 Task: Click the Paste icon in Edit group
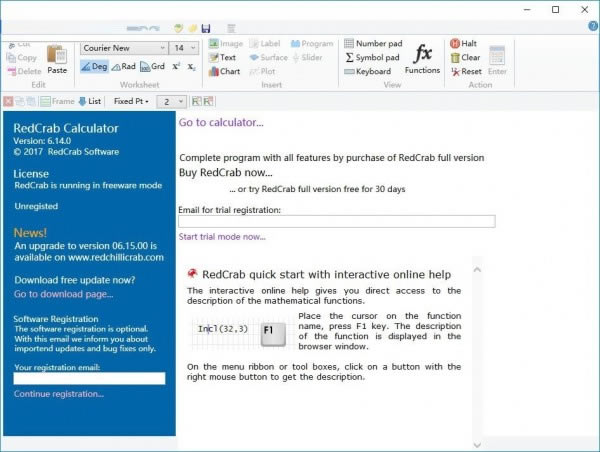pyautogui.click(x=57, y=58)
